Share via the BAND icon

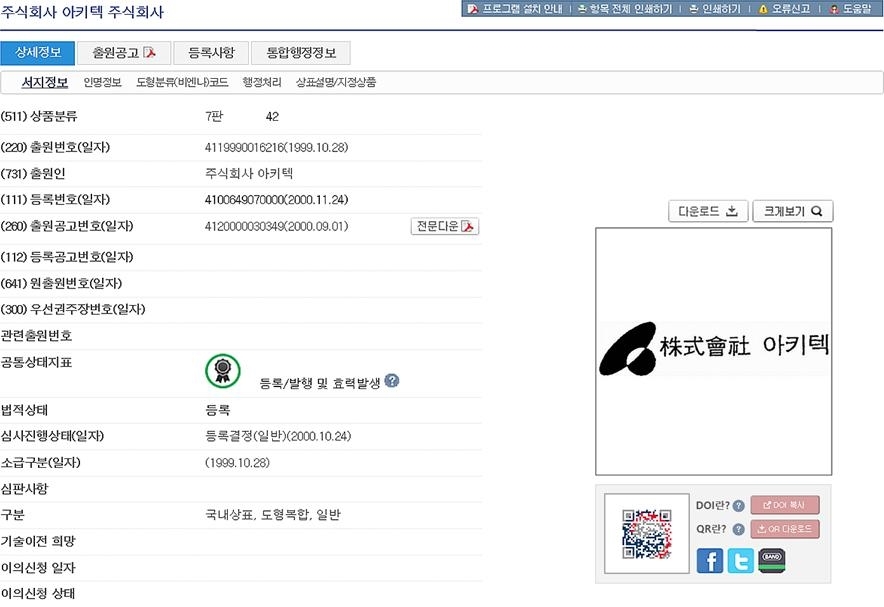[772, 560]
